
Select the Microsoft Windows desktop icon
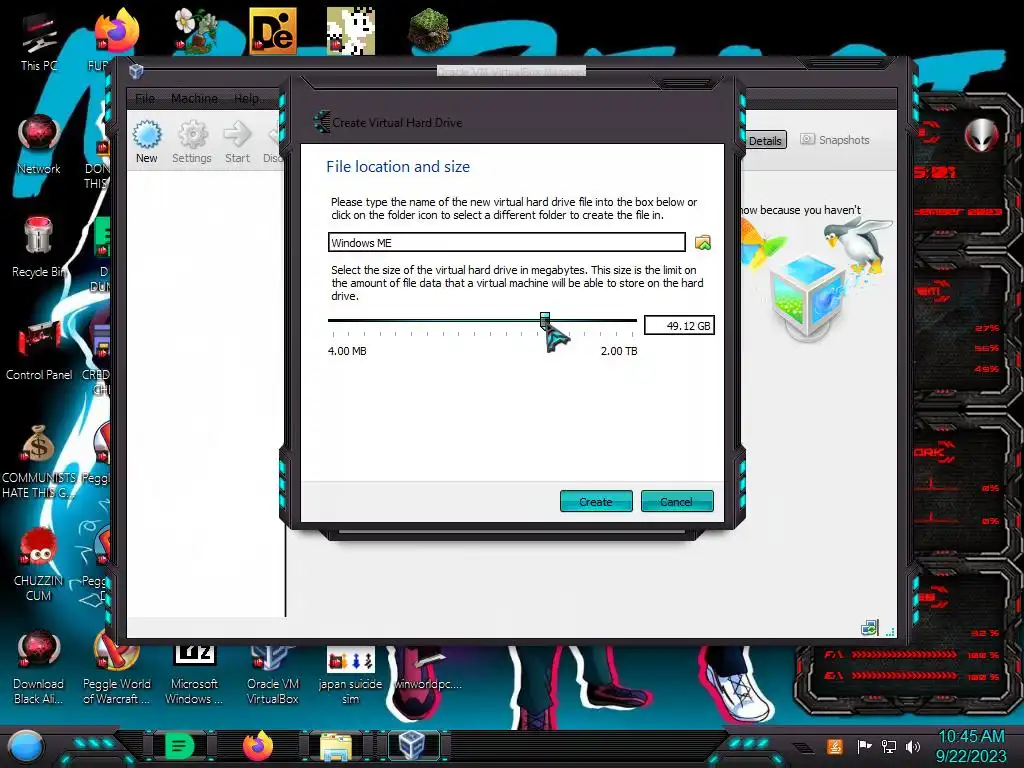click(194, 673)
